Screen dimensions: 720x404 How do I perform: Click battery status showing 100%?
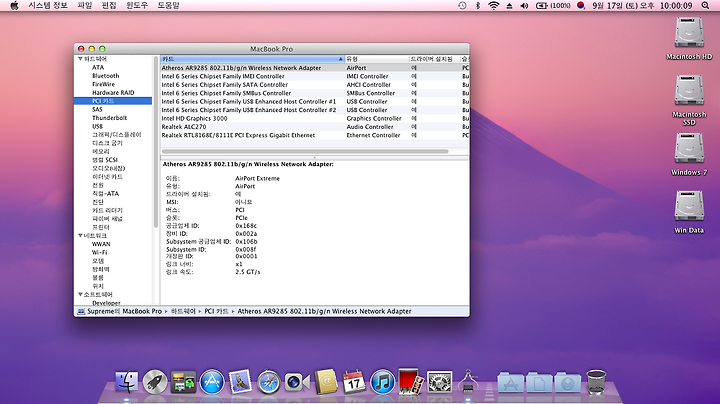(553, 6)
